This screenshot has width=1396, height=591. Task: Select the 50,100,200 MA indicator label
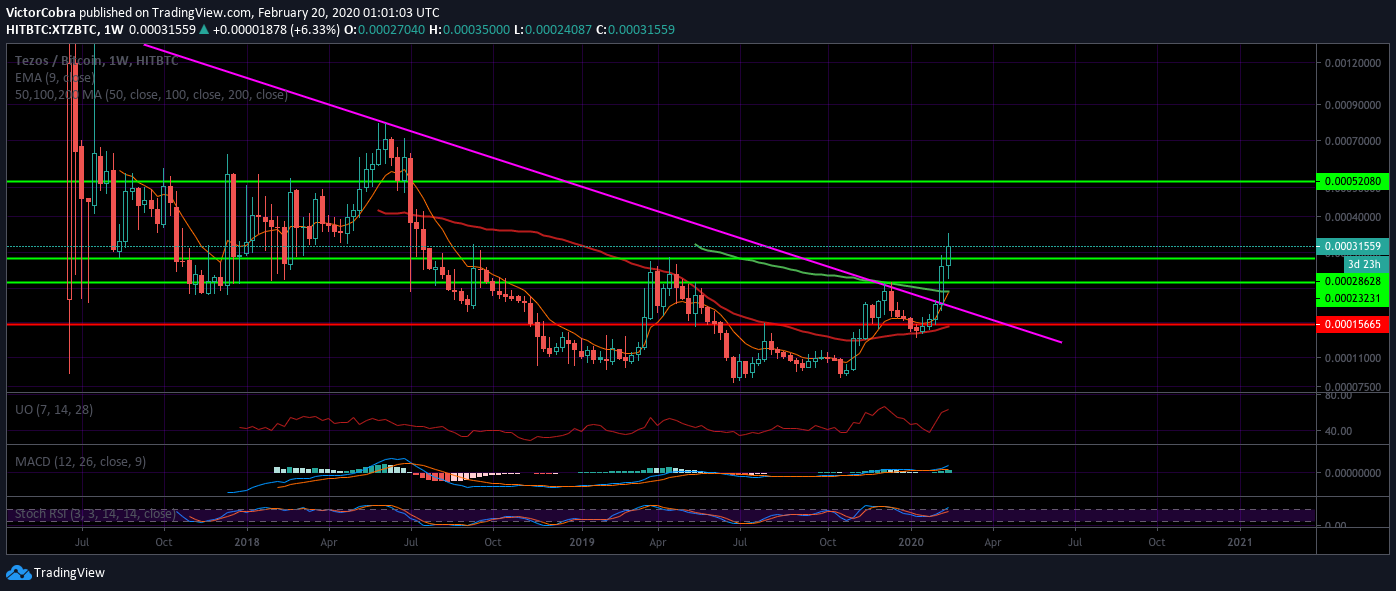151,94
